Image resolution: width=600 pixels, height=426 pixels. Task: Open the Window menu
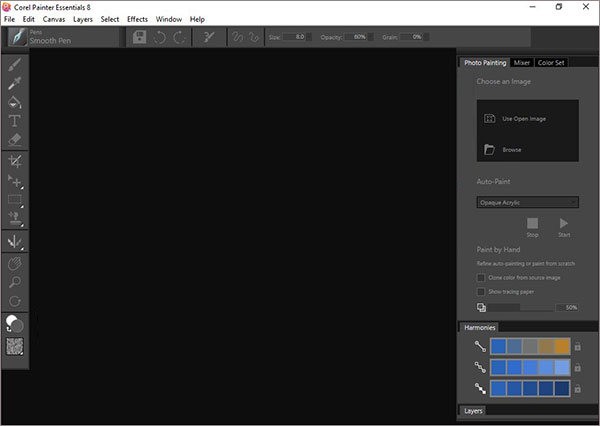169,19
